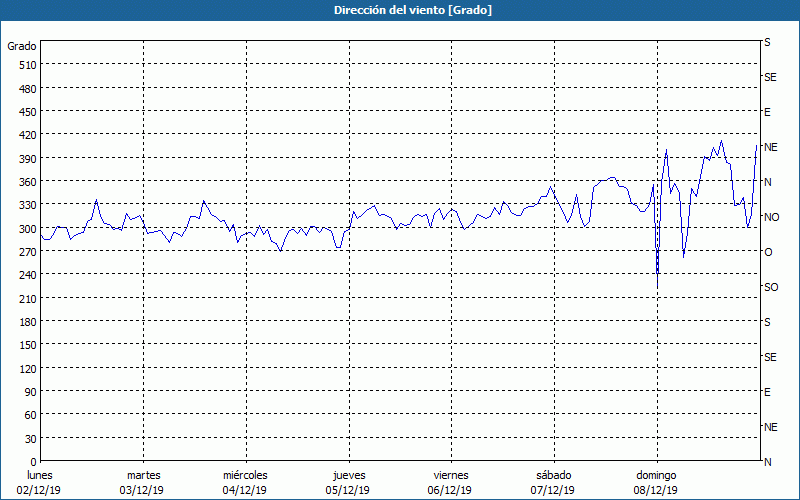Select the 480 degree axis label
The image size is (800, 500).
tap(28, 89)
